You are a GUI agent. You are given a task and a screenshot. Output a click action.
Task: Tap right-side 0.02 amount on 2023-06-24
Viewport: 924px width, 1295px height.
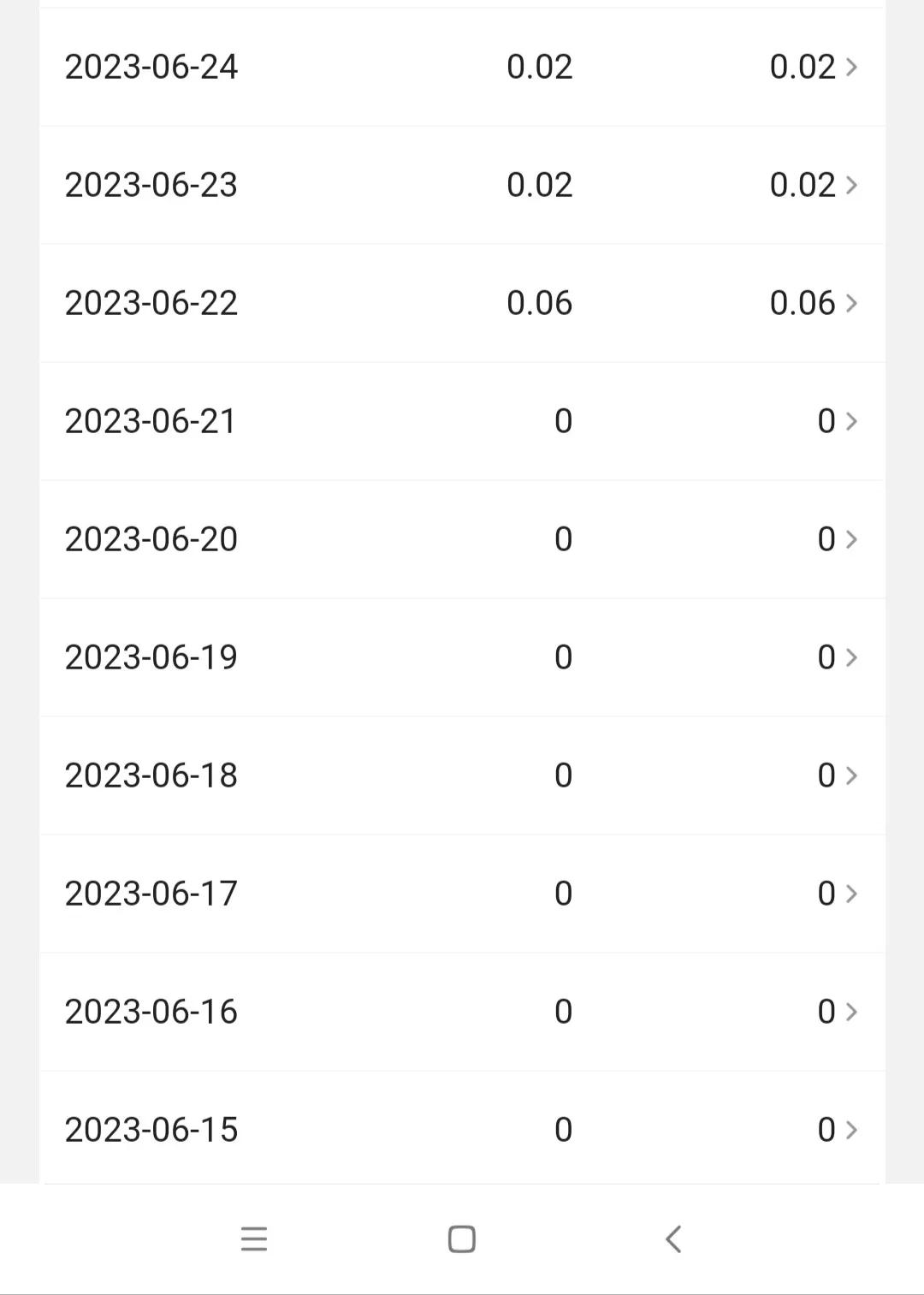[802, 67]
